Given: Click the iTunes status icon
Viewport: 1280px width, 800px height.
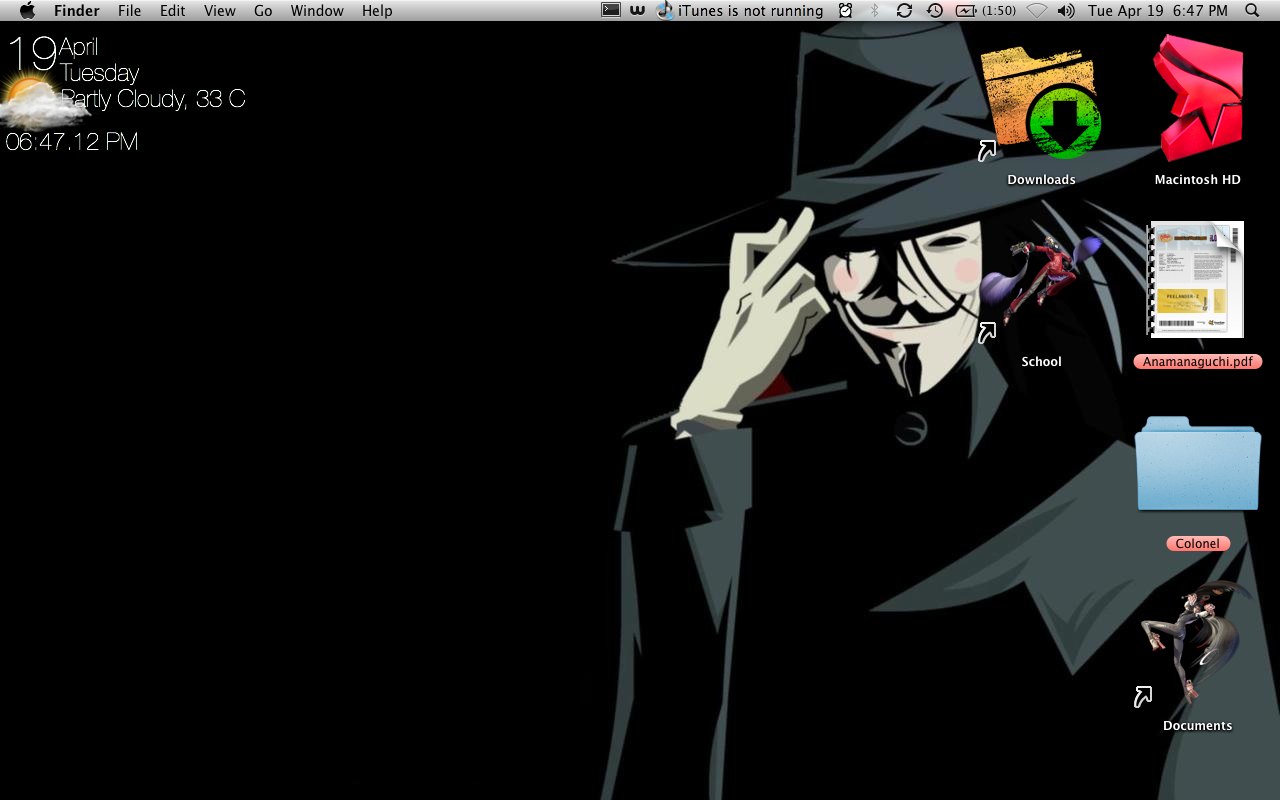Looking at the screenshot, I should pos(665,10).
